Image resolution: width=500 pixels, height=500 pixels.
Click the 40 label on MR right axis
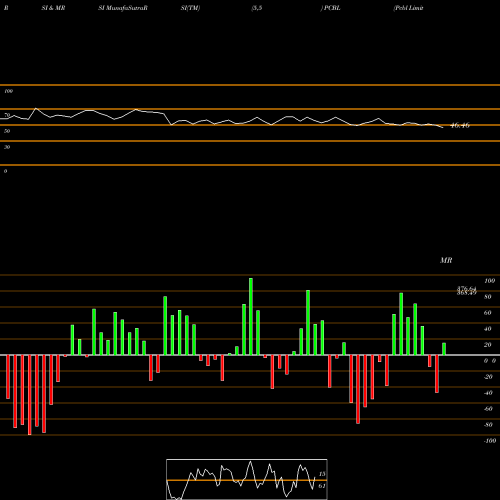pyautogui.click(x=488, y=329)
